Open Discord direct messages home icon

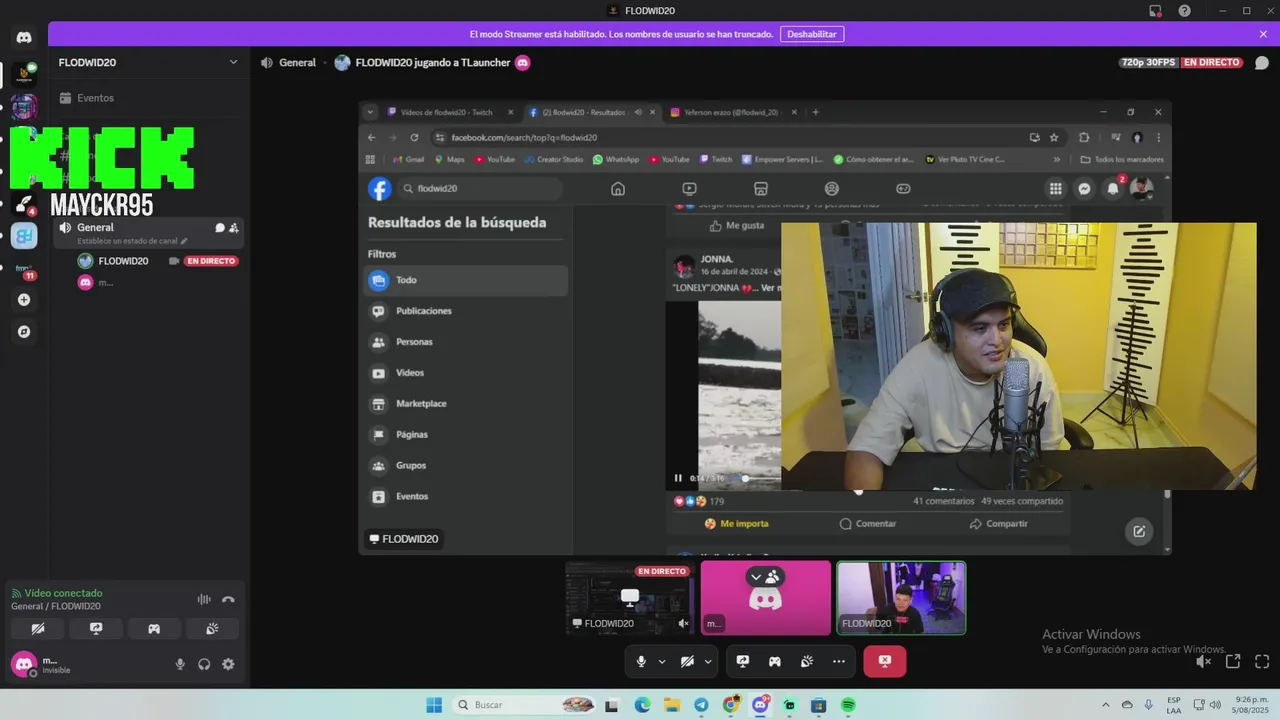pyautogui.click(x=24, y=38)
